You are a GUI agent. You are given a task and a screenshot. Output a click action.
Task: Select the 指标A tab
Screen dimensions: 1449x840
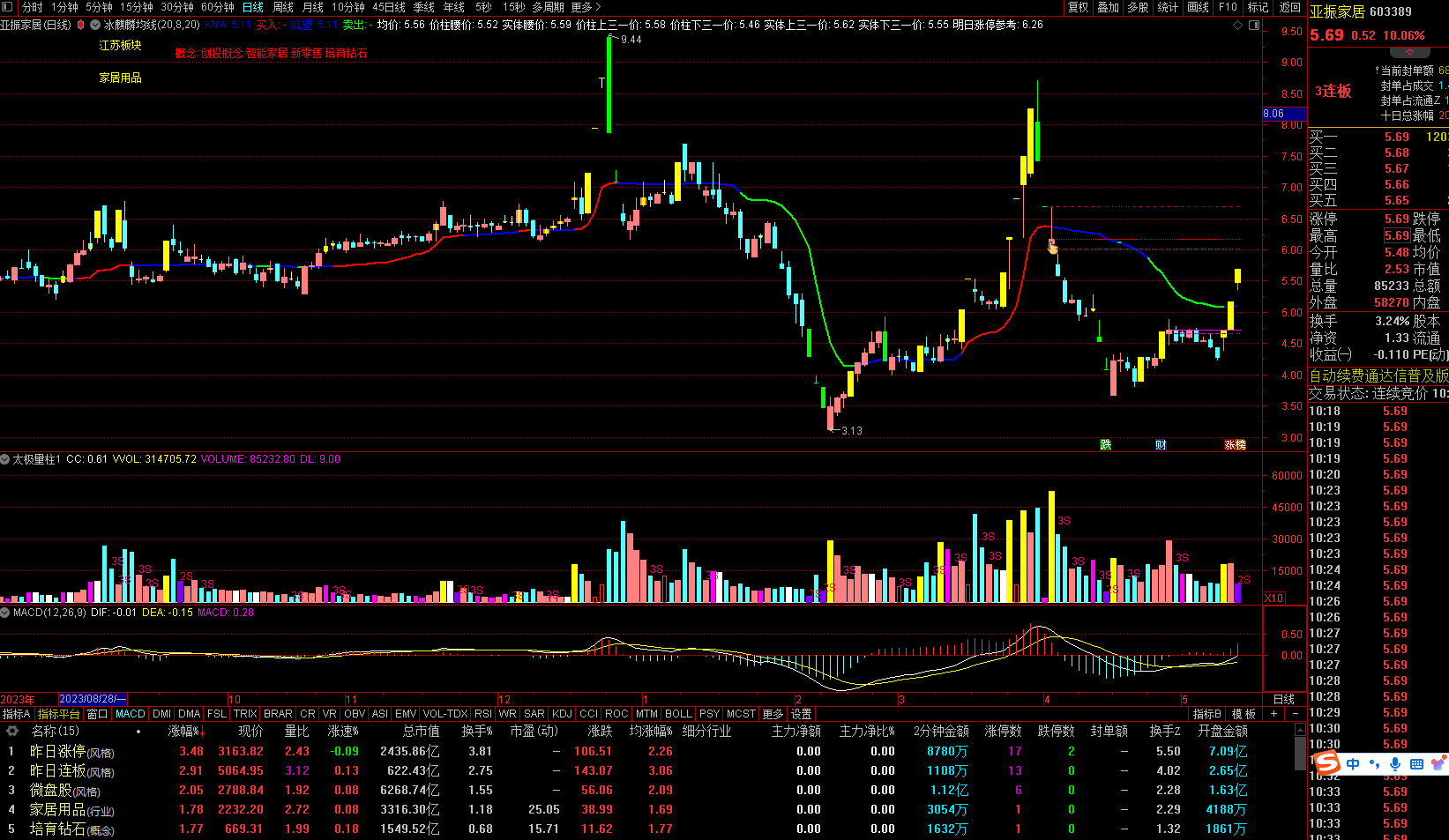[x=17, y=714]
